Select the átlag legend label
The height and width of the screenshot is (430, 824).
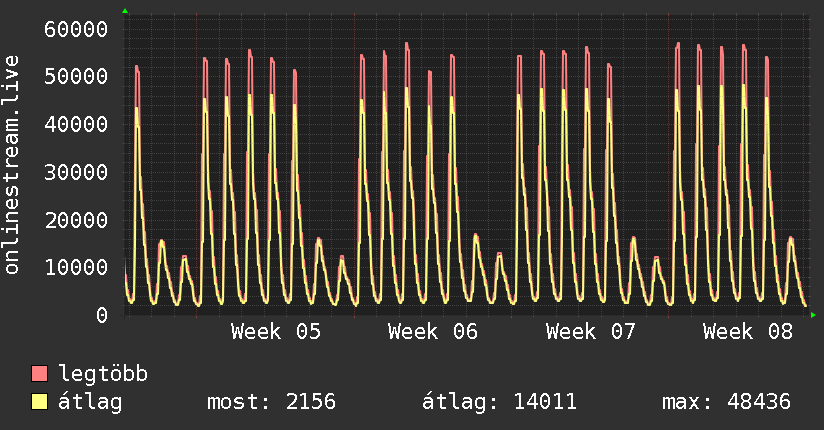point(90,402)
